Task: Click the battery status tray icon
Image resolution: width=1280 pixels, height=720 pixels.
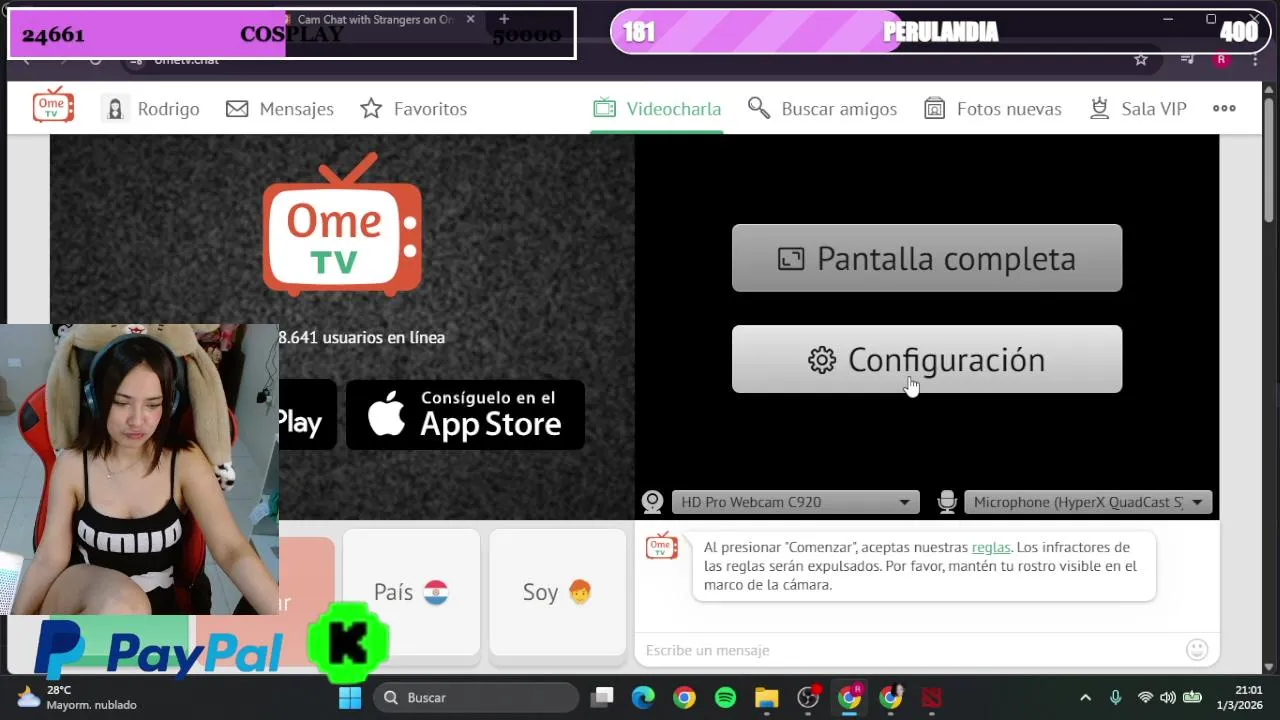Action: 1192,697
